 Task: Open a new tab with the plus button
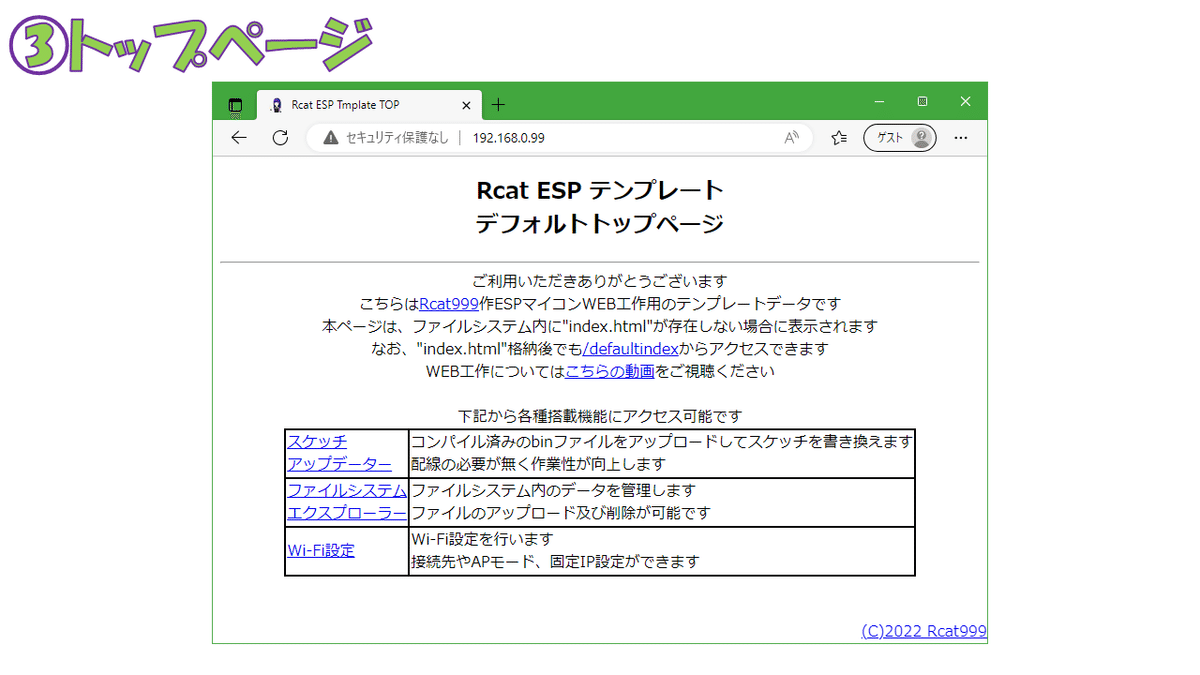[498, 104]
